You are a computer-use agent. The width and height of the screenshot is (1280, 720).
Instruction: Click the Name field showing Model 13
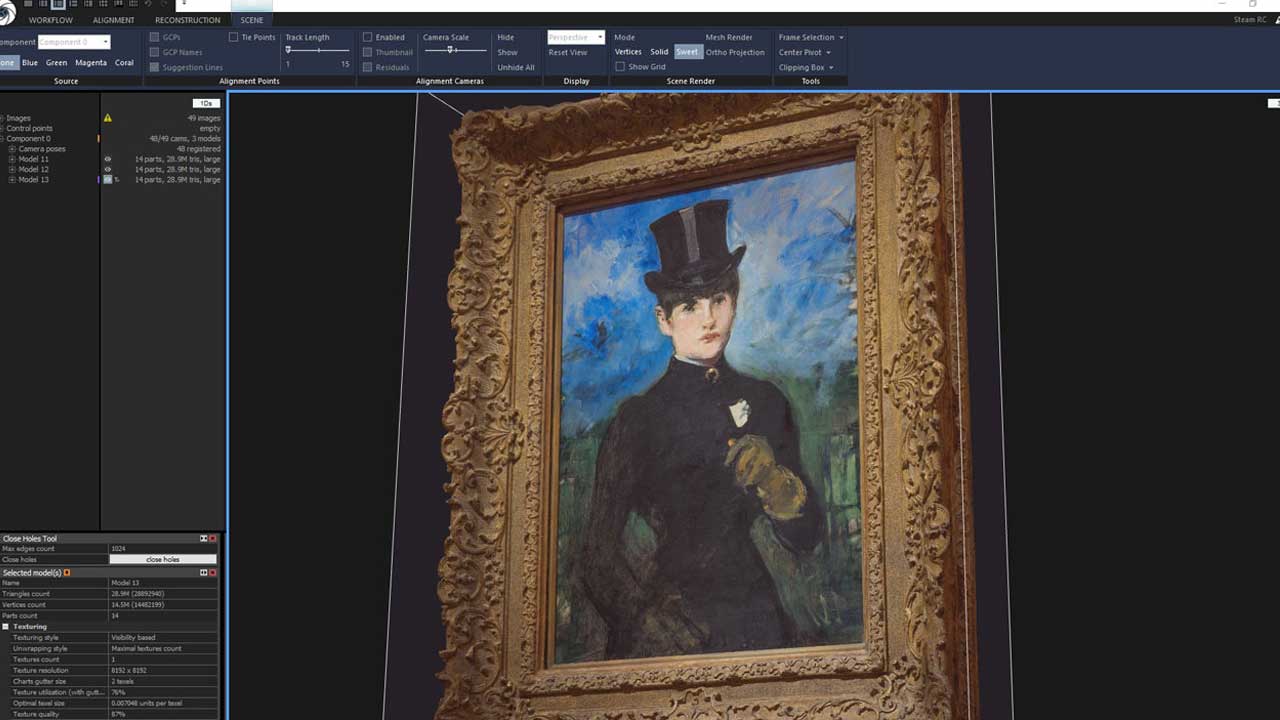(163, 583)
